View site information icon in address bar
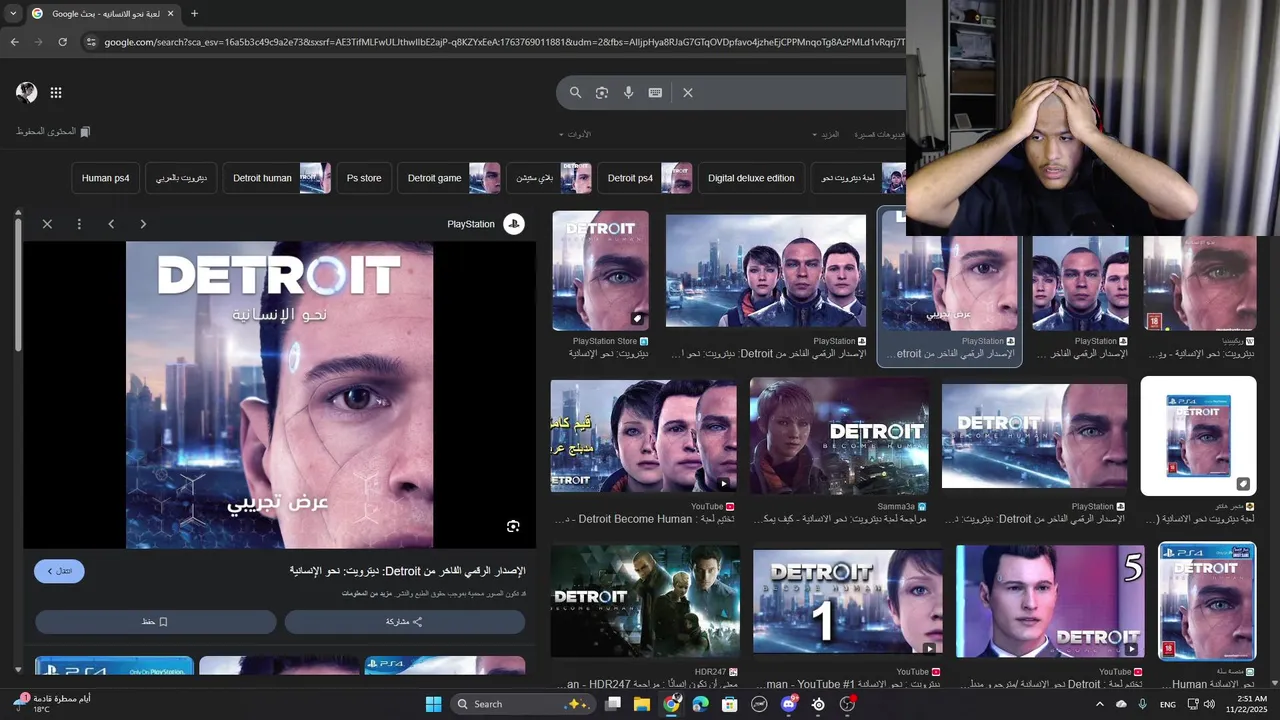This screenshot has width=1280, height=720. (x=91, y=42)
